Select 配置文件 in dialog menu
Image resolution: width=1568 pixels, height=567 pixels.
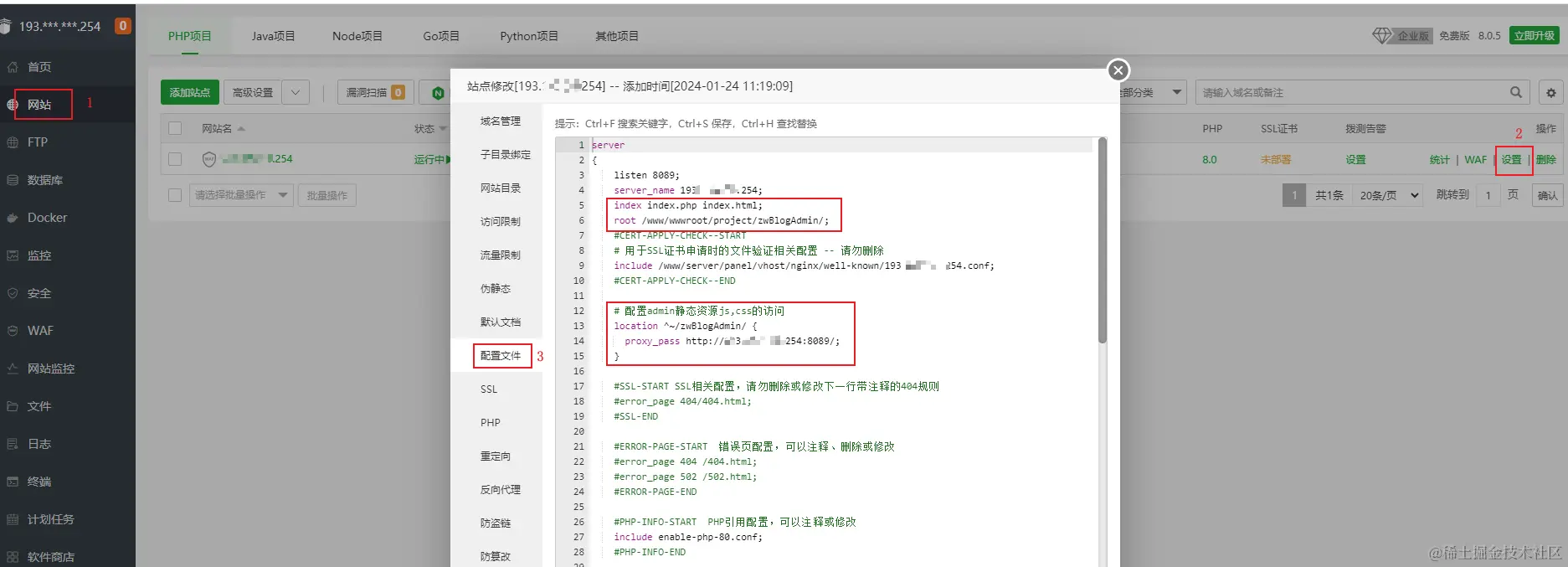(x=500, y=356)
